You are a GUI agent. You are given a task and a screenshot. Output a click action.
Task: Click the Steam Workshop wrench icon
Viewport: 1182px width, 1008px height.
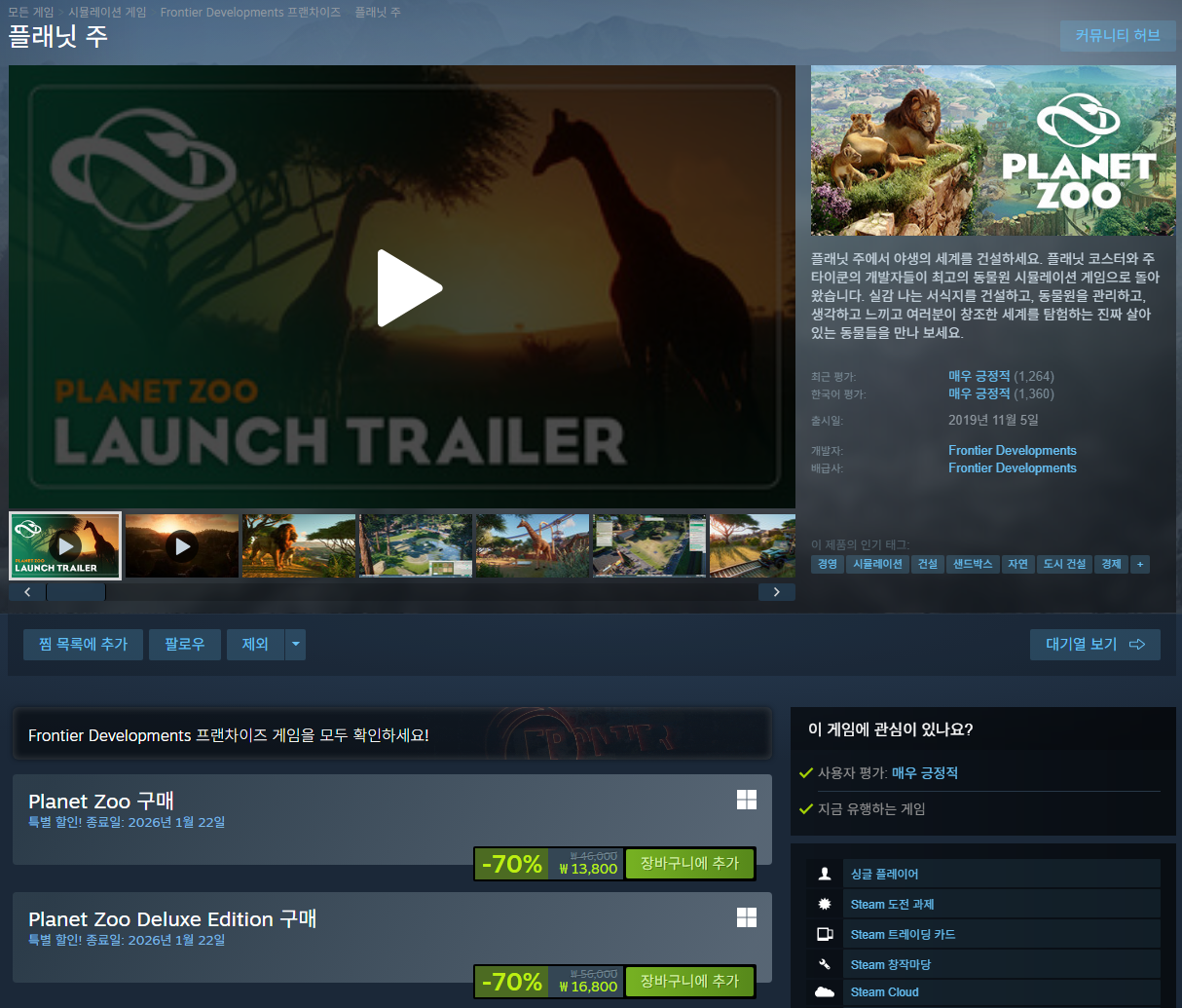coord(825,964)
